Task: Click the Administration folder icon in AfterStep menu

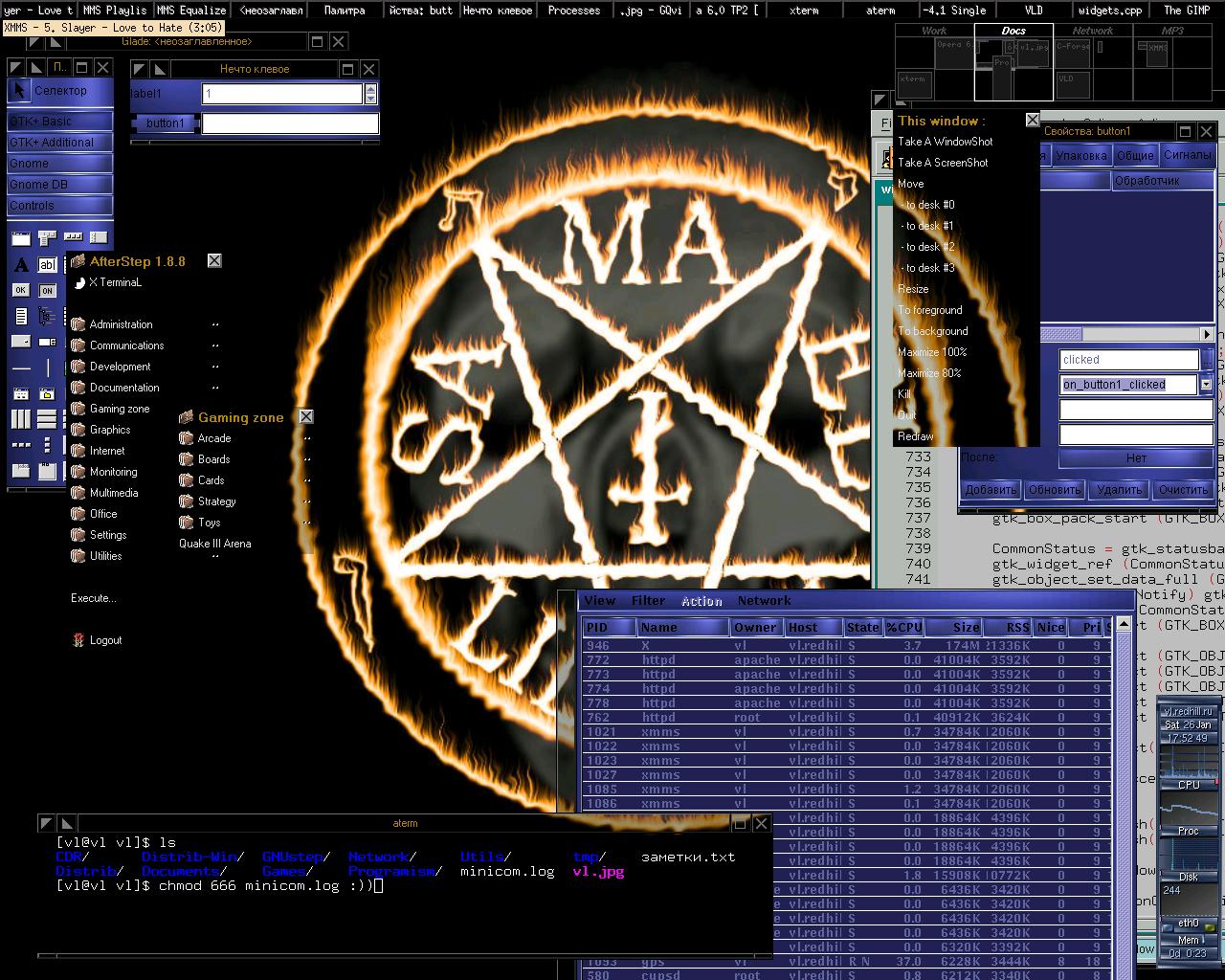Action: click(78, 324)
